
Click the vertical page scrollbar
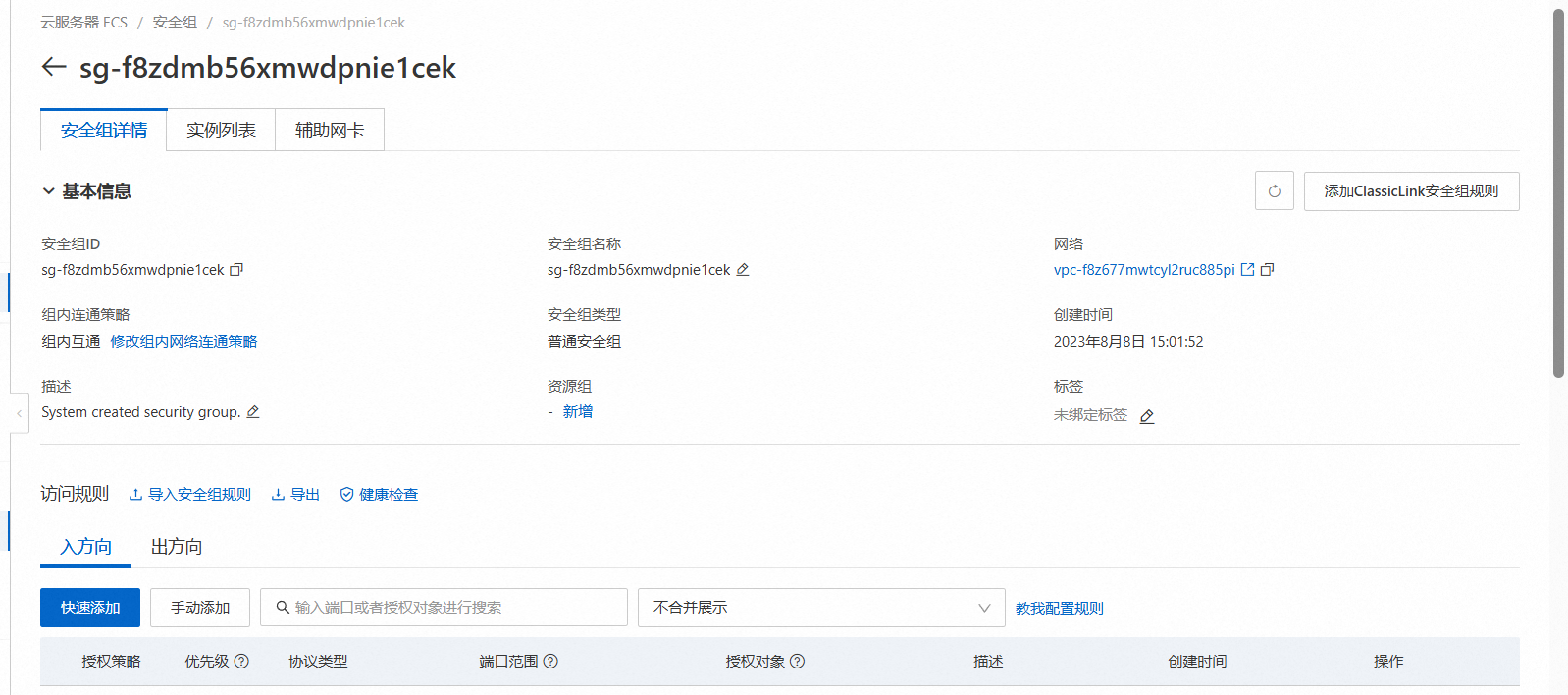[1558, 196]
